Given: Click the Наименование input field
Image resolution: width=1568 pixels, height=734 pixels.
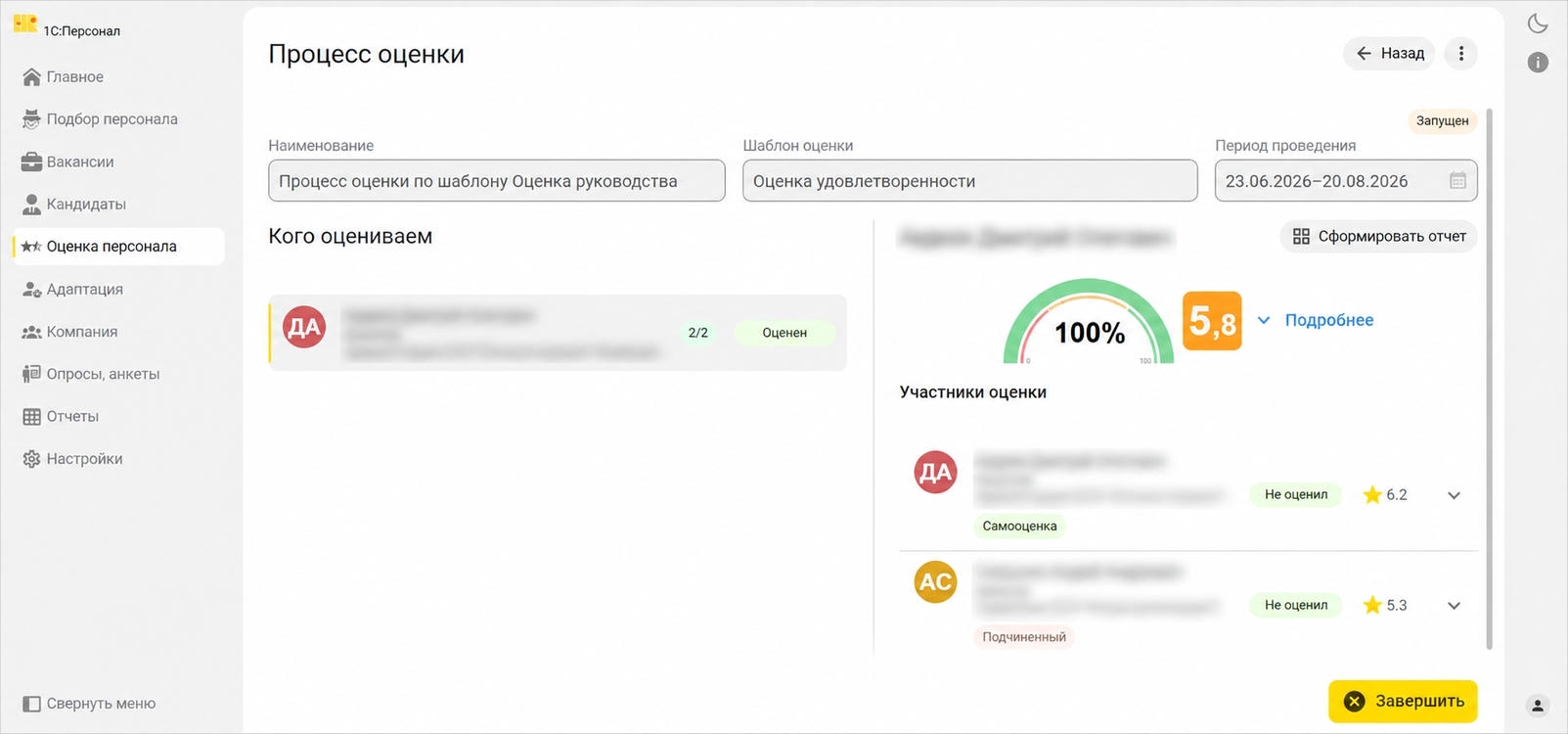Looking at the screenshot, I should [497, 181].
